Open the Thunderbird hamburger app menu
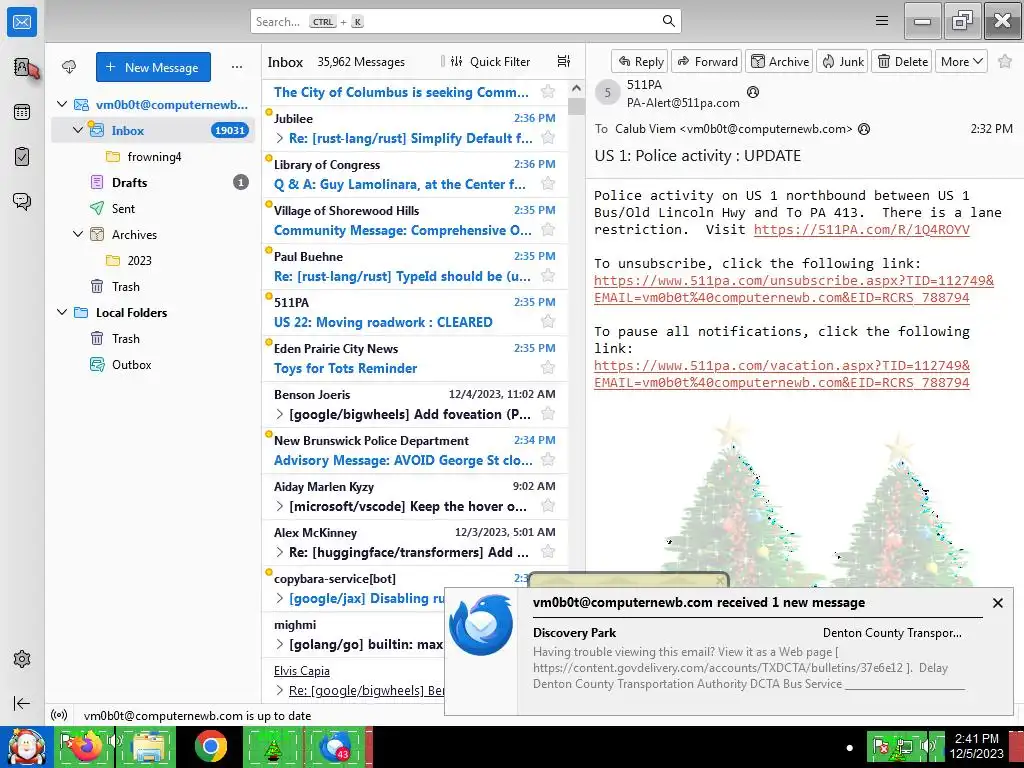This screenshot has height=768, width=1024. coord(882,21)
